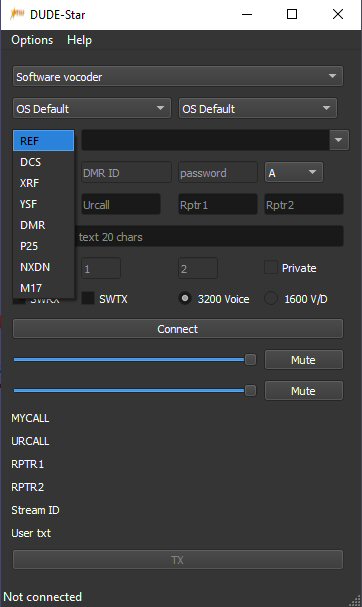The height and width of the screenshot is (607, 362).
Task: Click the lower Mute button
Action: (304, 391)
